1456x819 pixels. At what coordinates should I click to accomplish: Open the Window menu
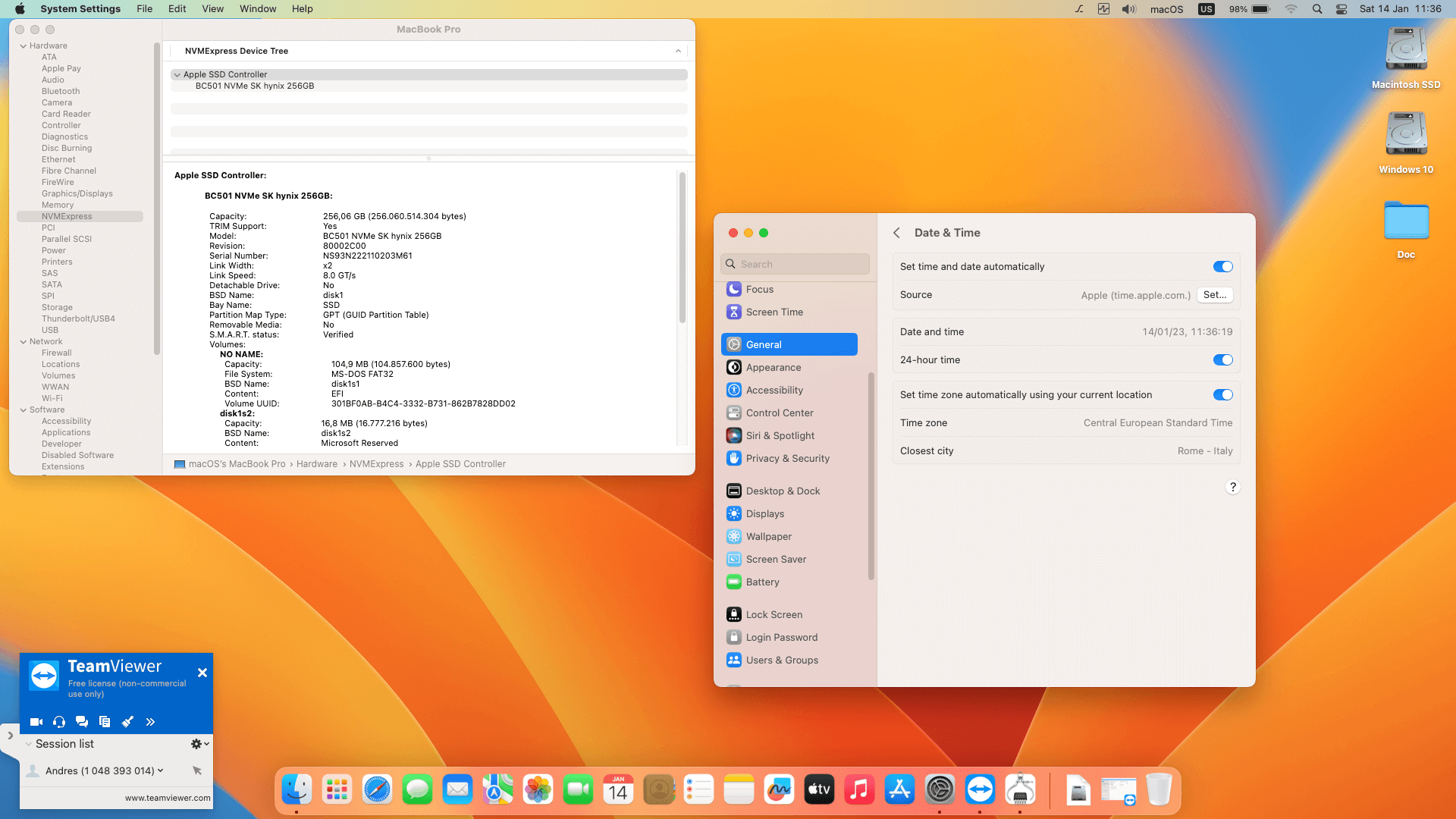click(258, 9)
